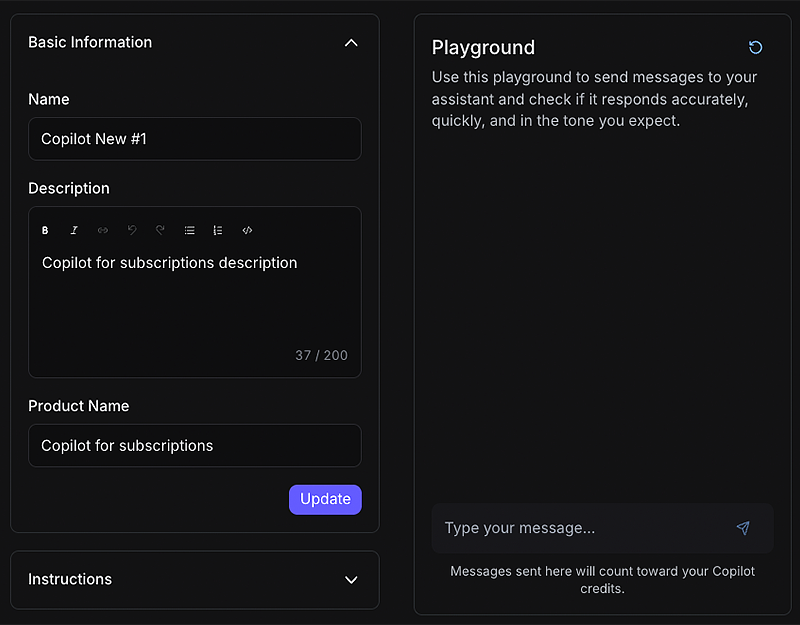Screen dimensions: 800x625
Task: Click the Update button
Action: (x=325, y=499)
